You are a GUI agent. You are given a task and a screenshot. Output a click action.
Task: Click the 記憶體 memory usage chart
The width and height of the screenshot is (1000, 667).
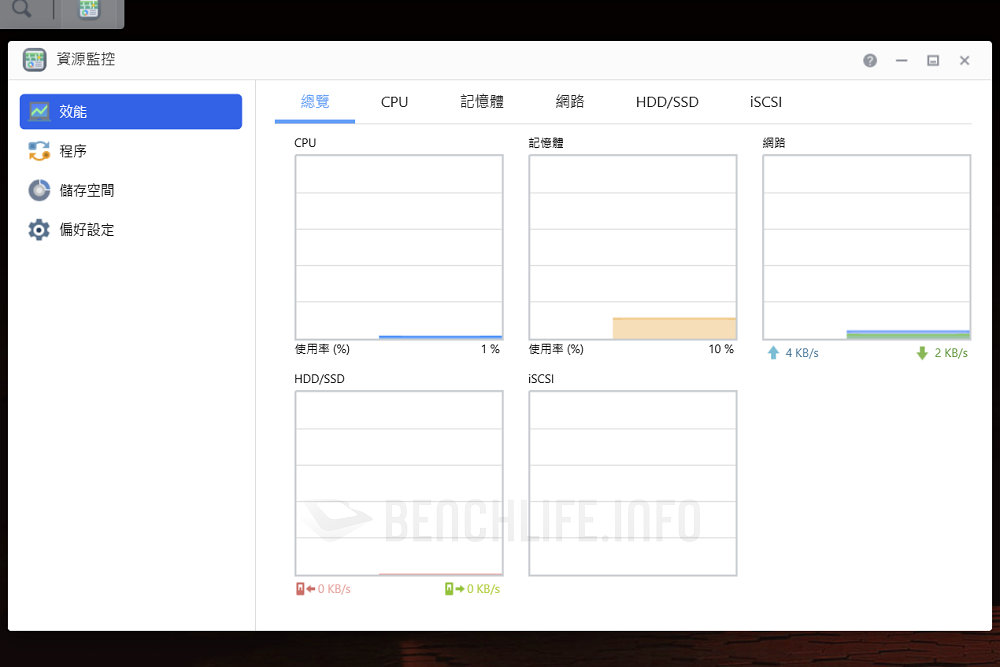point(633,247)
